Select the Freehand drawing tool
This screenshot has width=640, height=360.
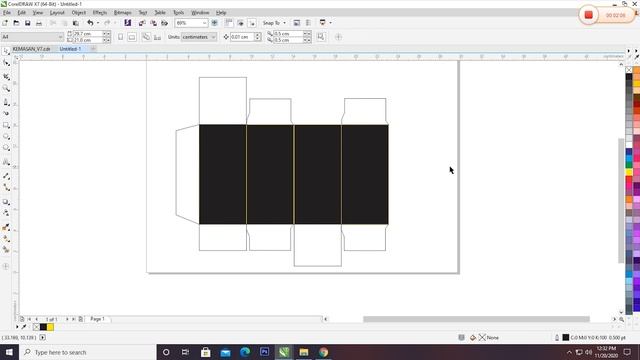coord(6,102)
